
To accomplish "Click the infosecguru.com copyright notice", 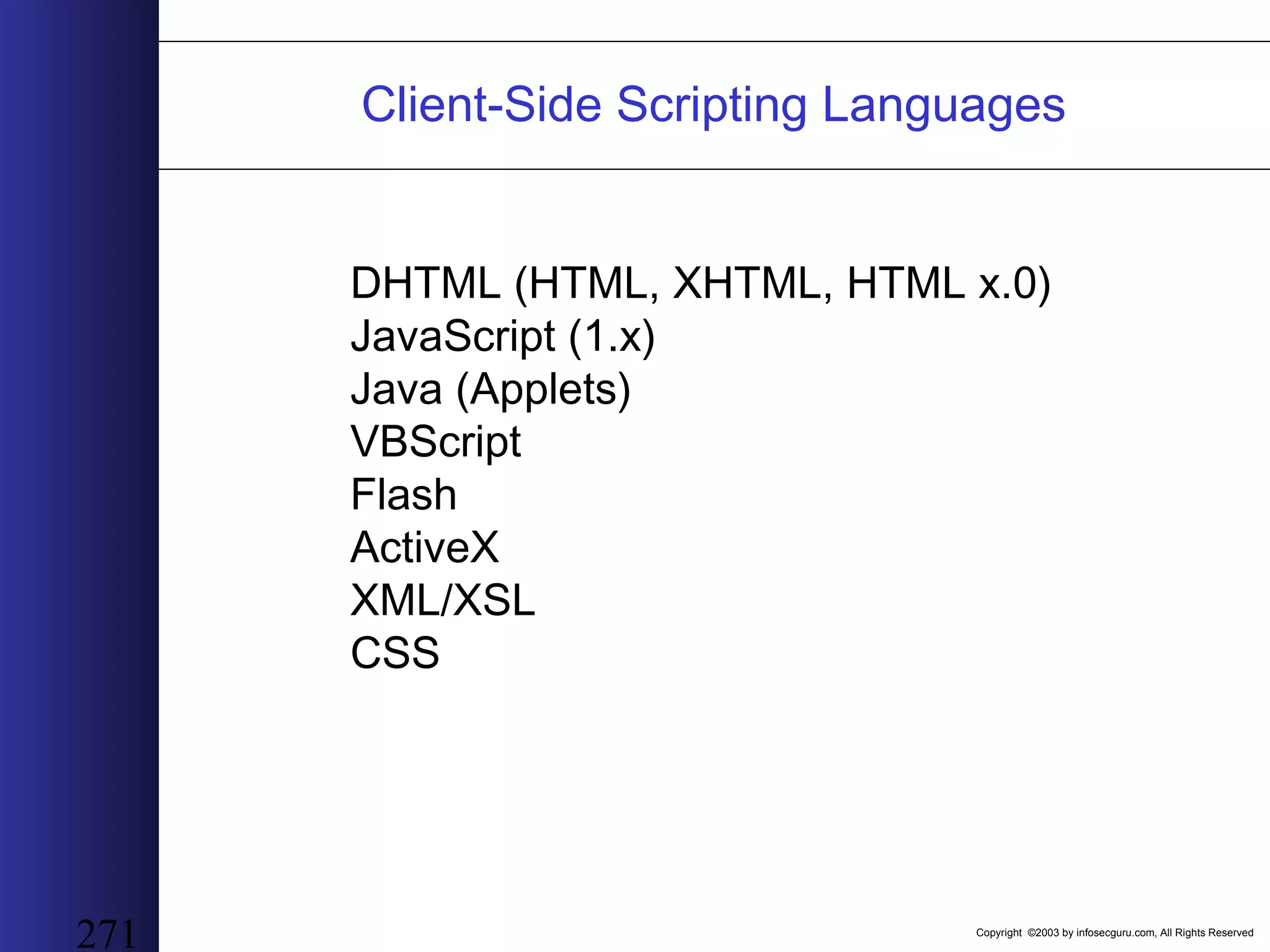I will [1114, 933].
